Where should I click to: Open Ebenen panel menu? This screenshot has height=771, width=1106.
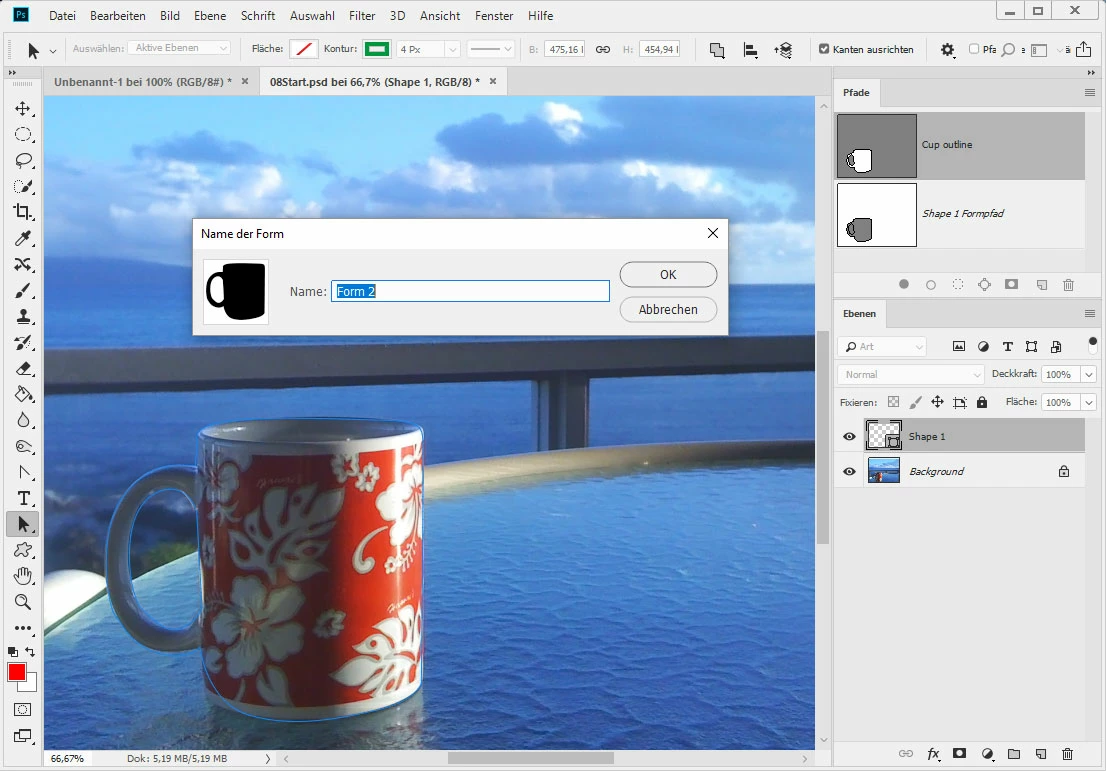[x=1090, y=314]
